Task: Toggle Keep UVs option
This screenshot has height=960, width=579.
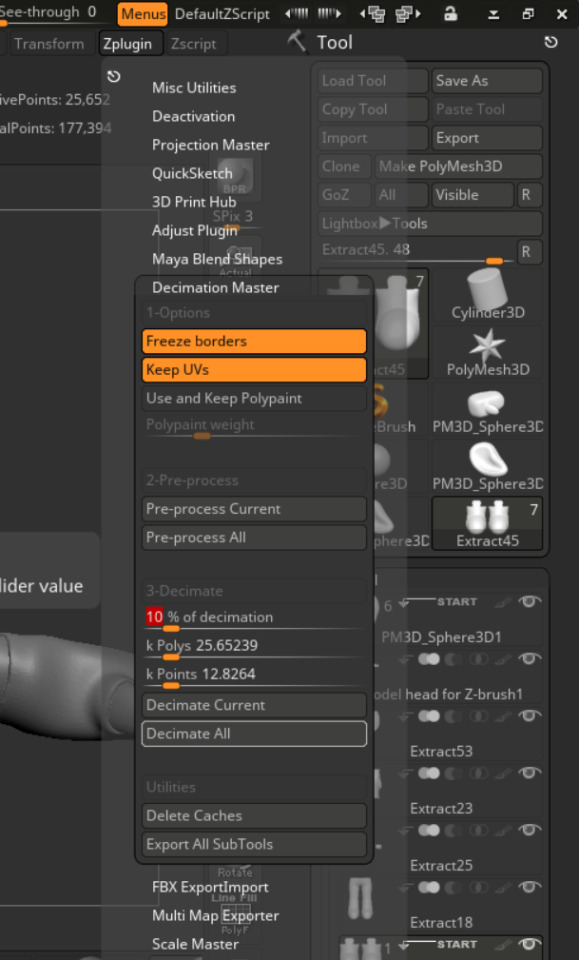Action: click(x=254, y=370)
